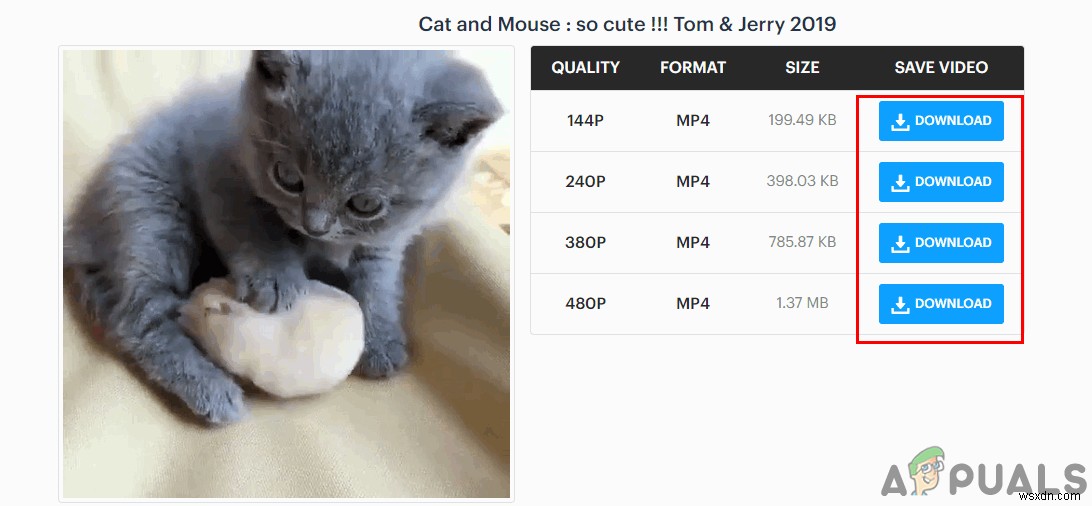Download the 480P MP4 video
The width and height of the screenshot is (1092, 506).
pos(941,304)
